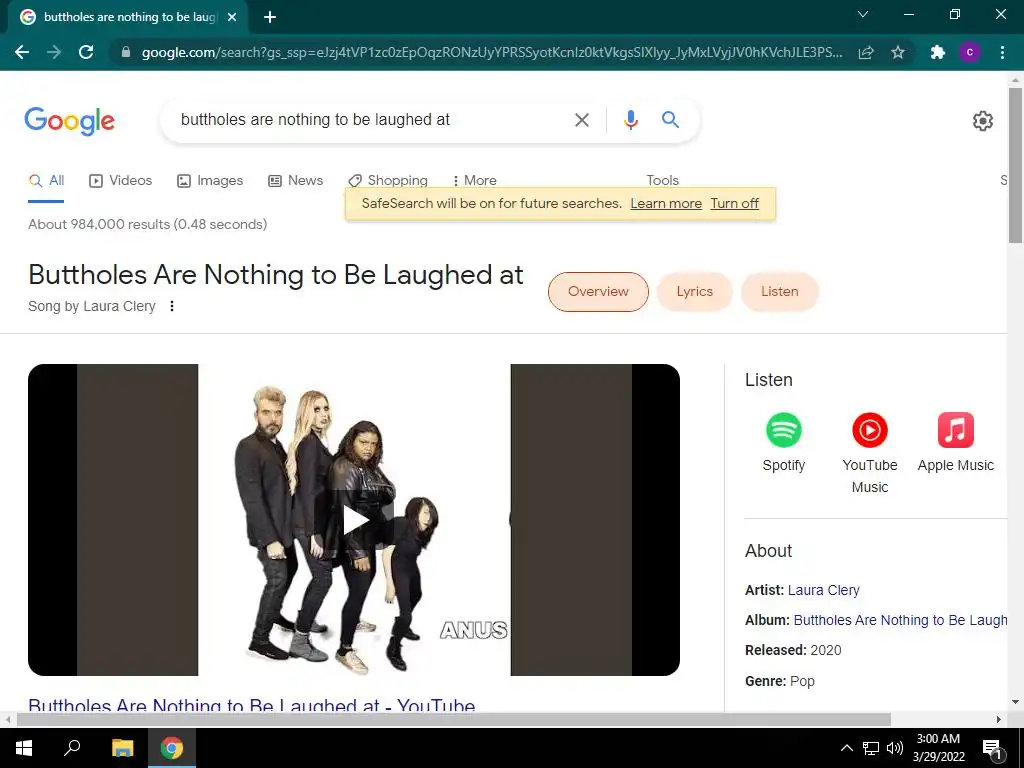The width and height of the screenshot is (1024, 768).
Task: Open the Extensions puzzle icon
Action: point(938,52)
